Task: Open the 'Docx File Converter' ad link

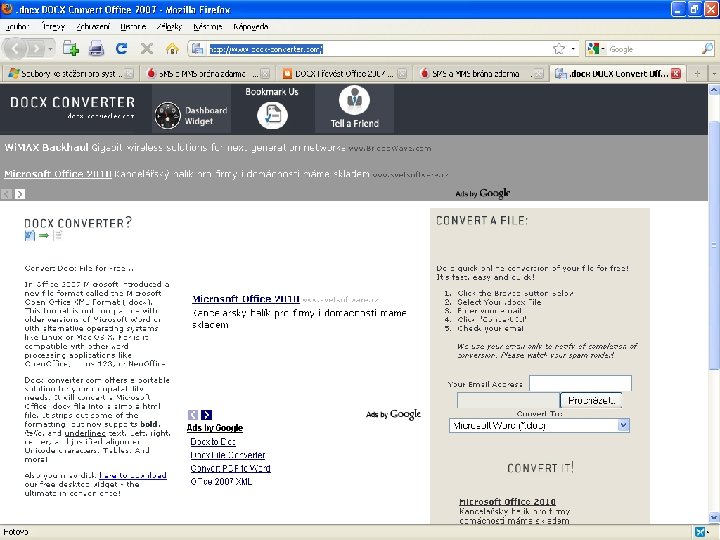Action: (x=228, y=455)
